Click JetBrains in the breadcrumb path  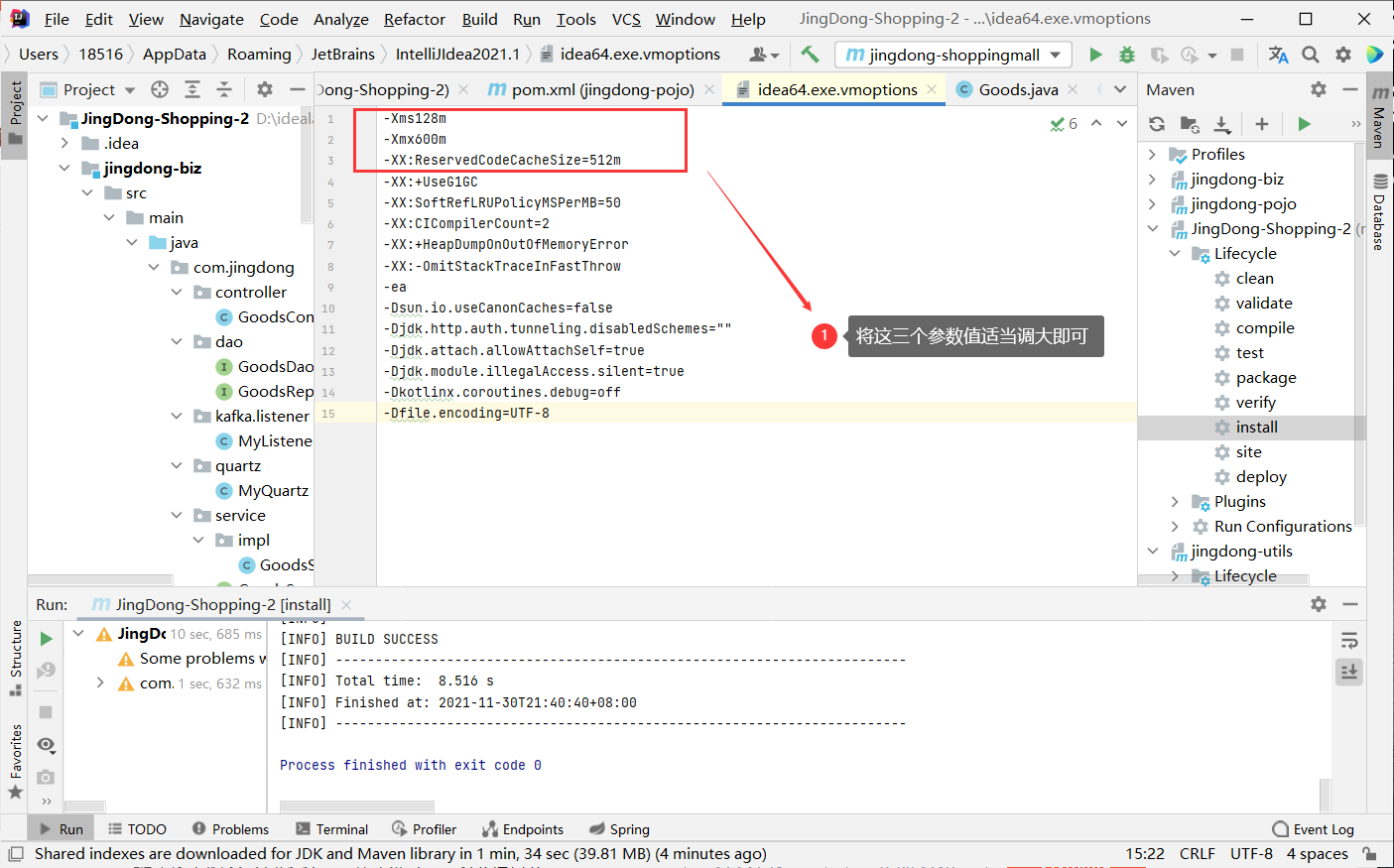pos(343,55)
